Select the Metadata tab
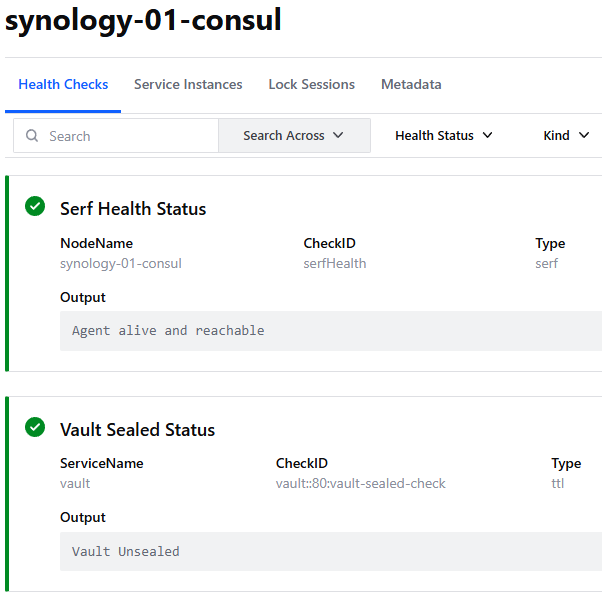 (x=411, y=85)
